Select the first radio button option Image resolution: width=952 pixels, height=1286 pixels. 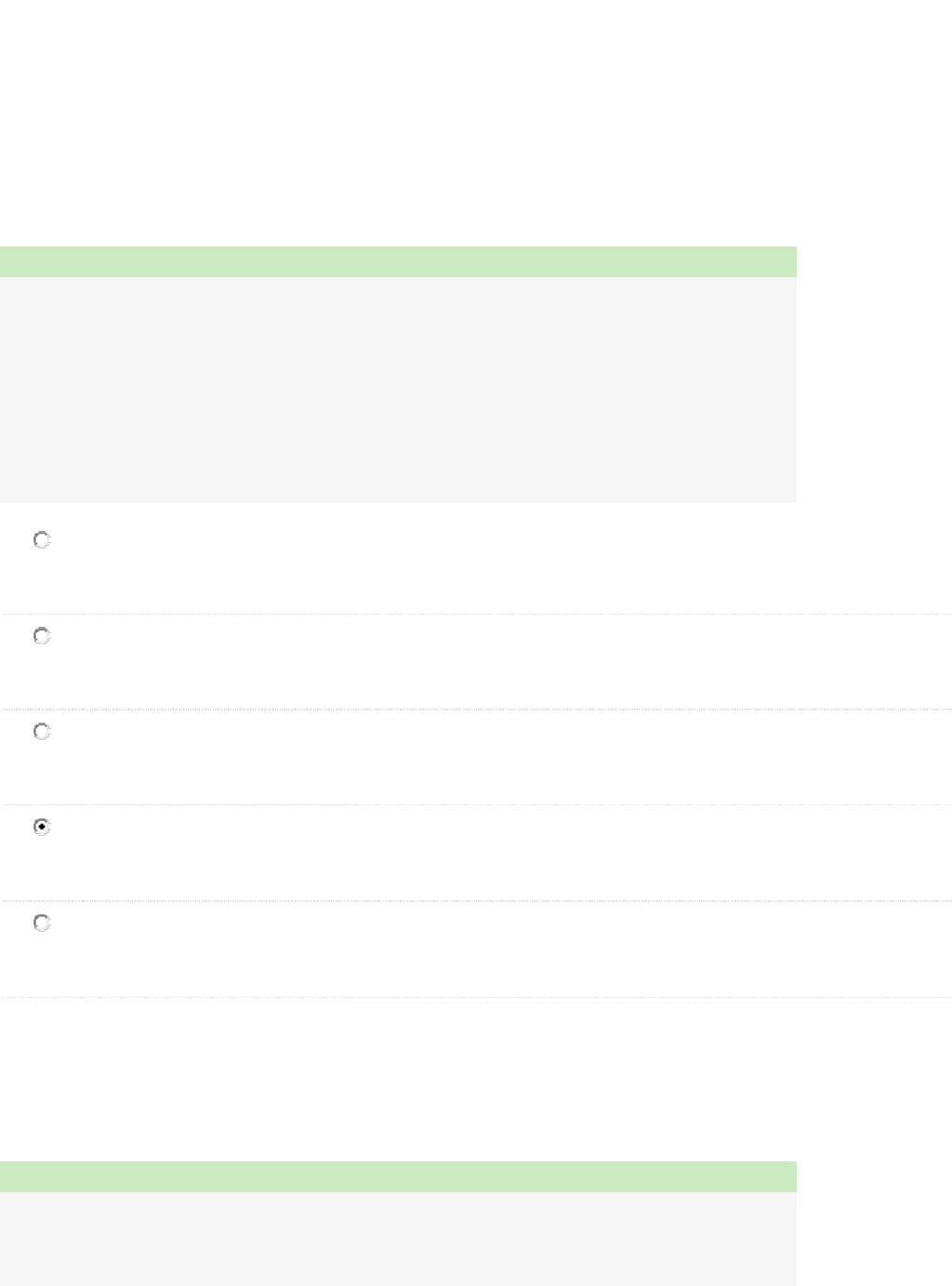coord(42,540)
